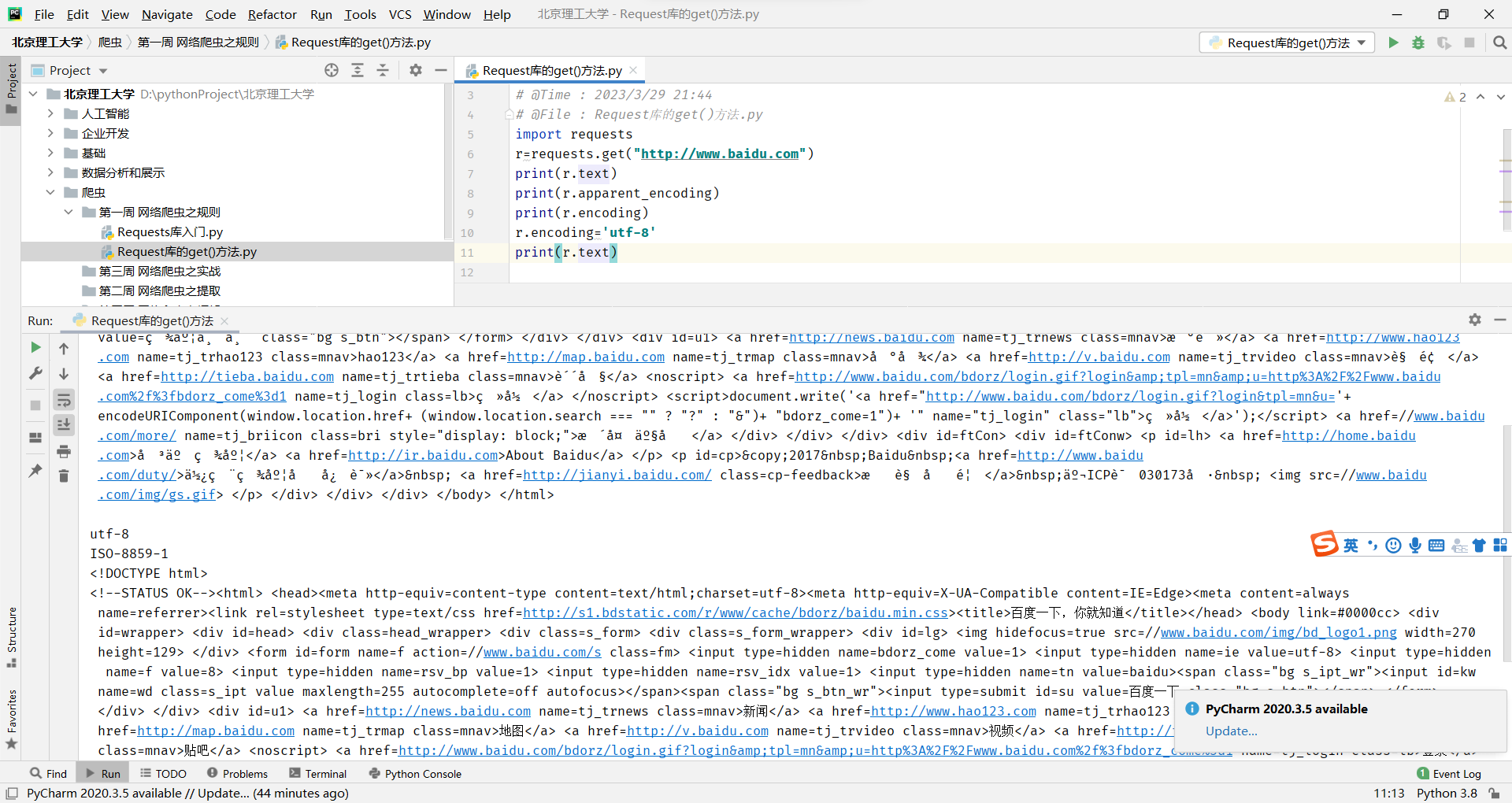Viewport: 1512px width, 803px height.
Task: Select 第三周 网络爬虫之实战 folder
Action: (159, 271)
